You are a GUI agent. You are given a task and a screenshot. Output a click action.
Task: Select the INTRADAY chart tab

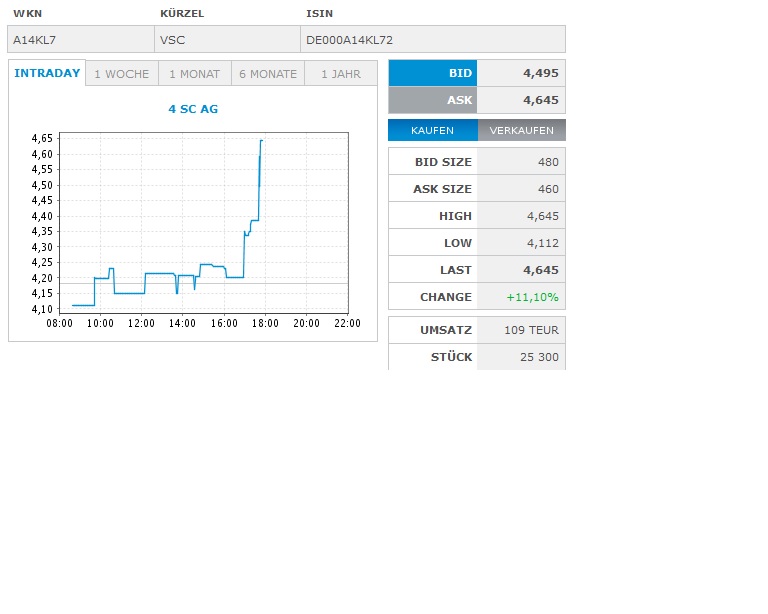coord(47,74)
